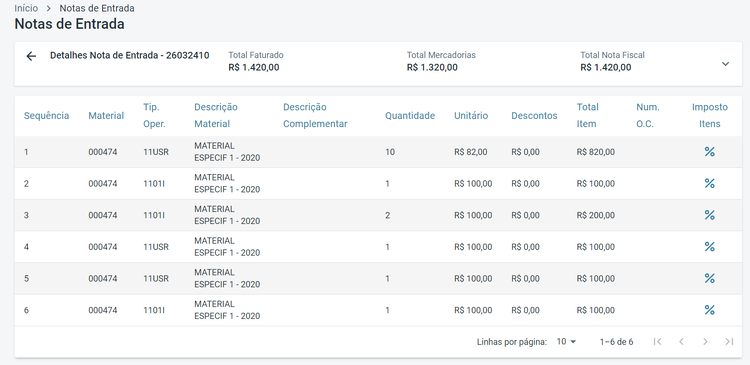Sort by Quantidade column header
The width and height of the screenshot is (750, 365).
[410, 116]
